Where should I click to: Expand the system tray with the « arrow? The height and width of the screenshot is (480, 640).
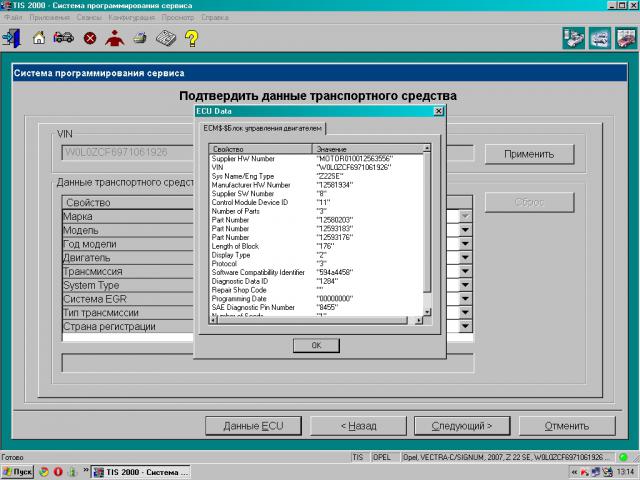(574, 472)
